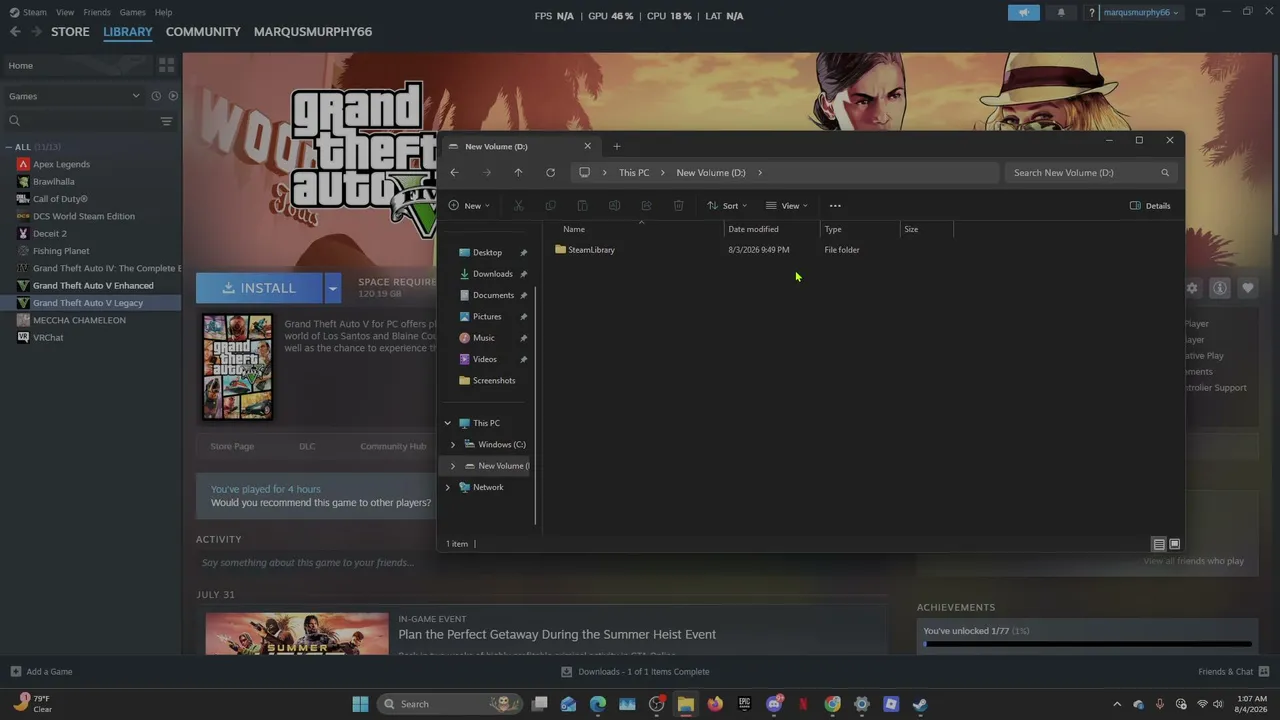Open the See more ellipsis menu in Explorer
The image size is (1280, 720).
835,206
